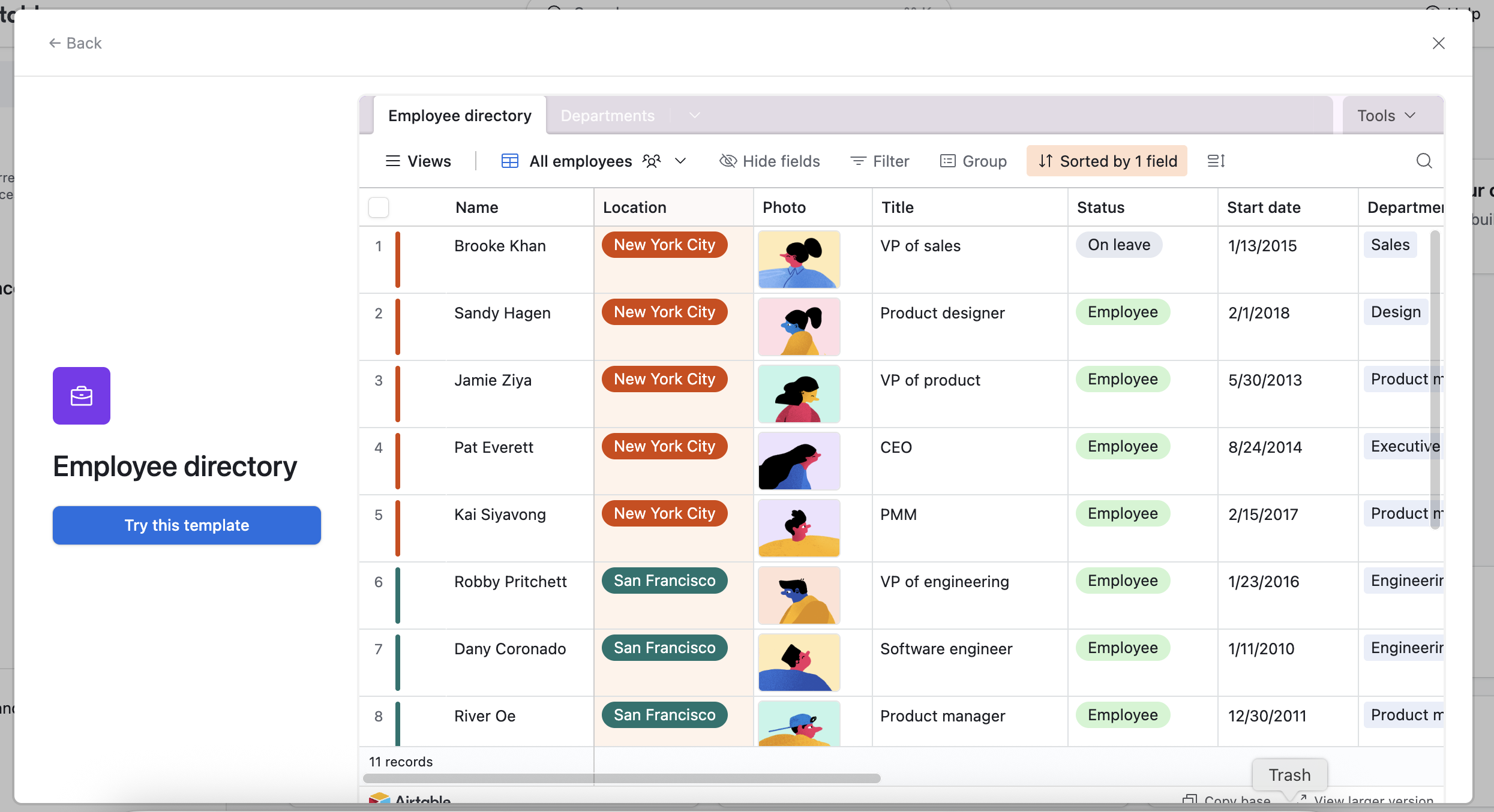Expand the All employees view dropdown

pos(680,161)
